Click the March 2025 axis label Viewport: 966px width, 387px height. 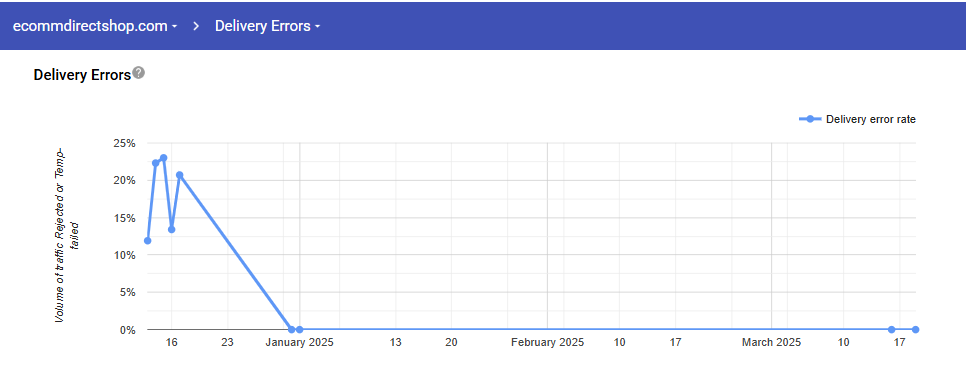click(x=771, y=343)
